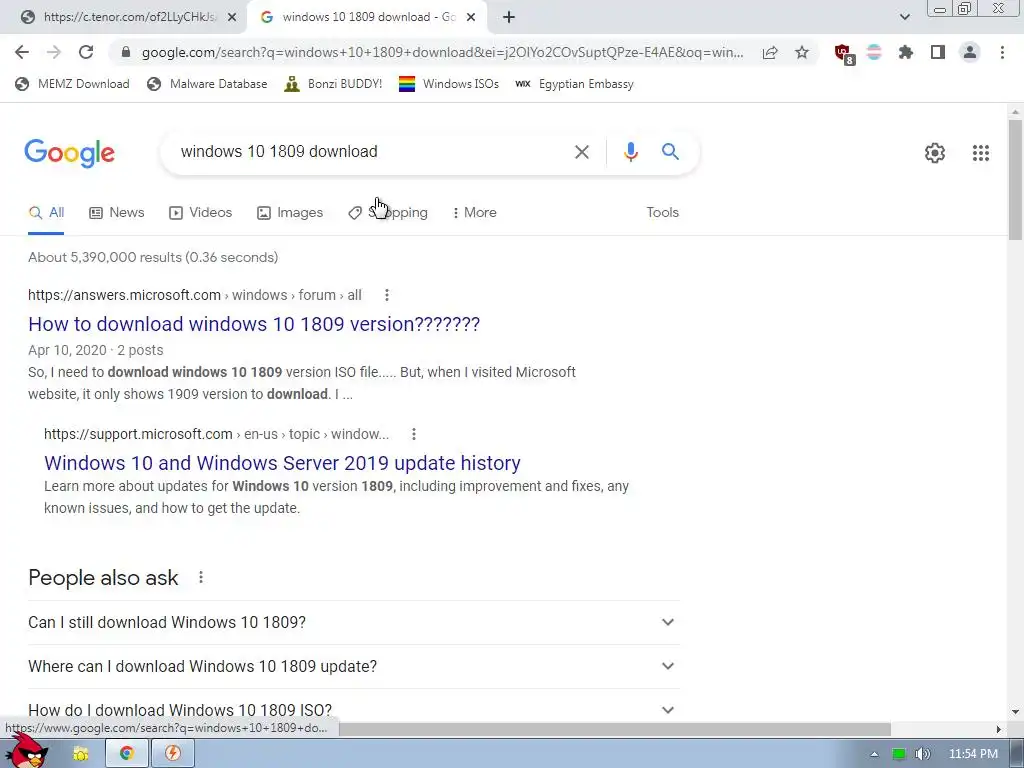
Task: Open the Chrome three-dot menu
Action: coord(1002,52)
